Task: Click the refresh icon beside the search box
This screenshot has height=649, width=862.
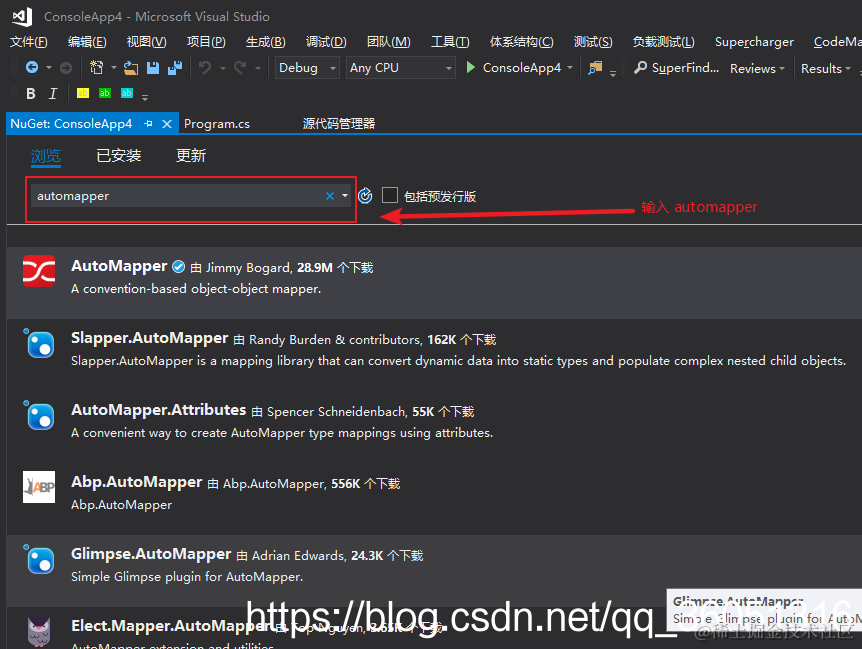Action: click(365, 196)
